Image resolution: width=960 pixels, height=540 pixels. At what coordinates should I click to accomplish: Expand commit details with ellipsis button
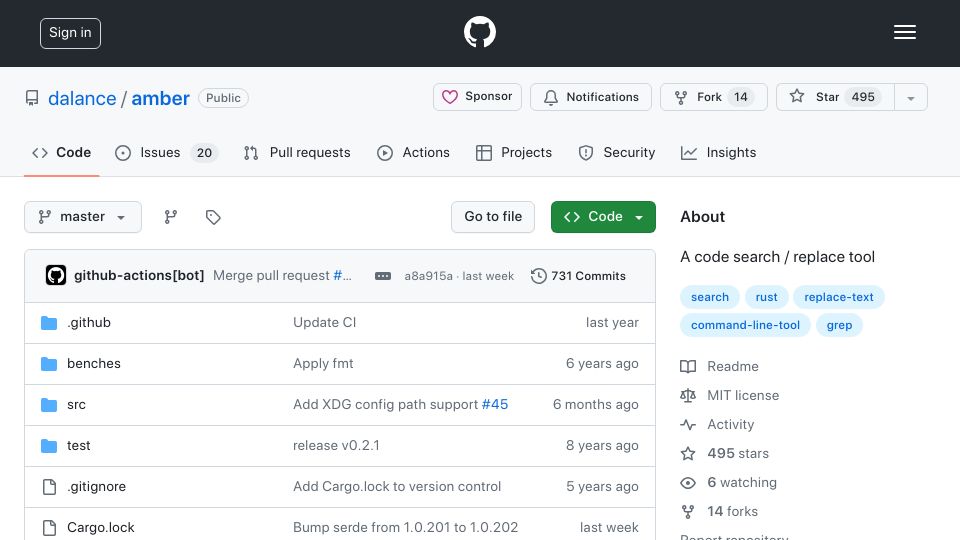tap(383, 276)
